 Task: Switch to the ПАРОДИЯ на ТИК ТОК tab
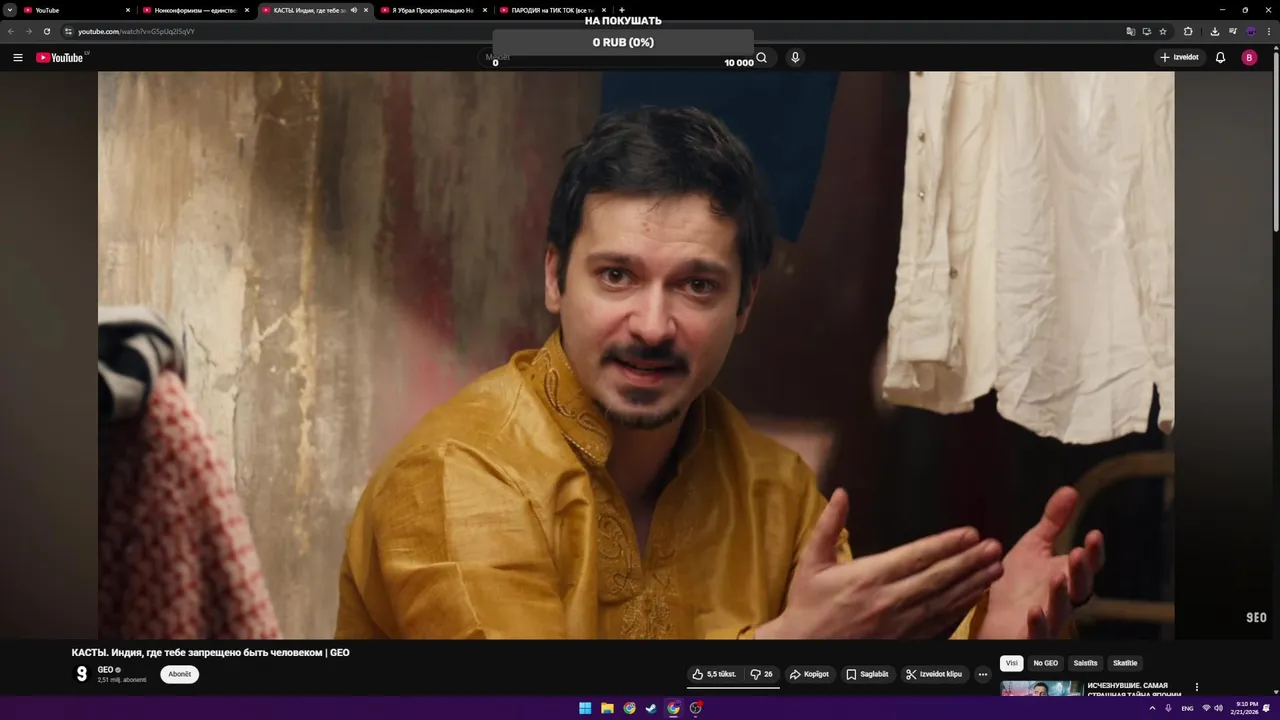552,10
